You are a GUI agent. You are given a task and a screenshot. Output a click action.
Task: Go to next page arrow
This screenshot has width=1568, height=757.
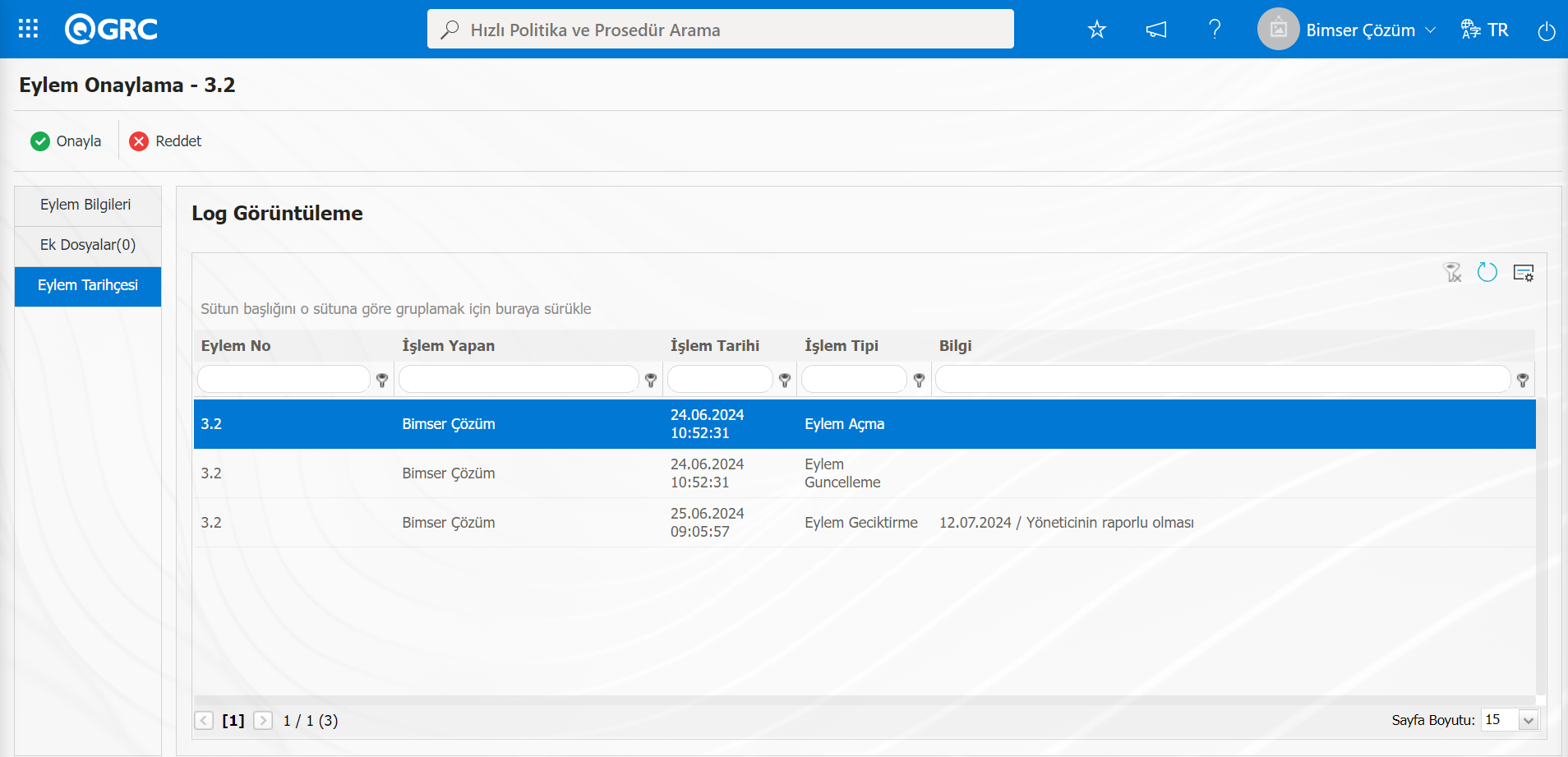pyautogui.click(x=263, y=721)
